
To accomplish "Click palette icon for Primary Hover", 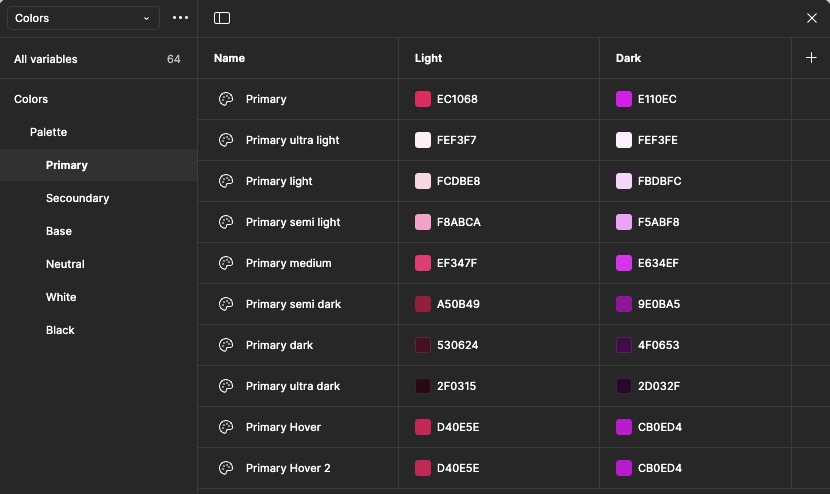I will pyautogui.click(x=226, y=427).
